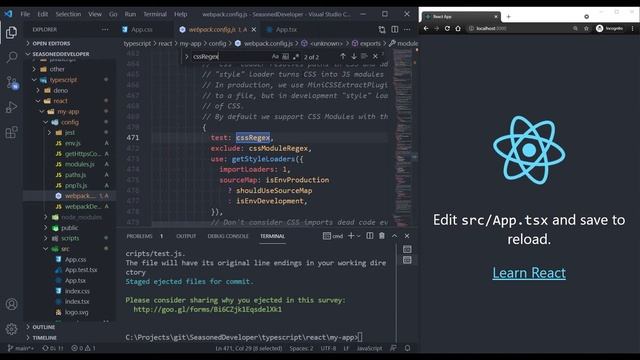Expand the replace field in find widget
The image size is (640, 360).
187,57
